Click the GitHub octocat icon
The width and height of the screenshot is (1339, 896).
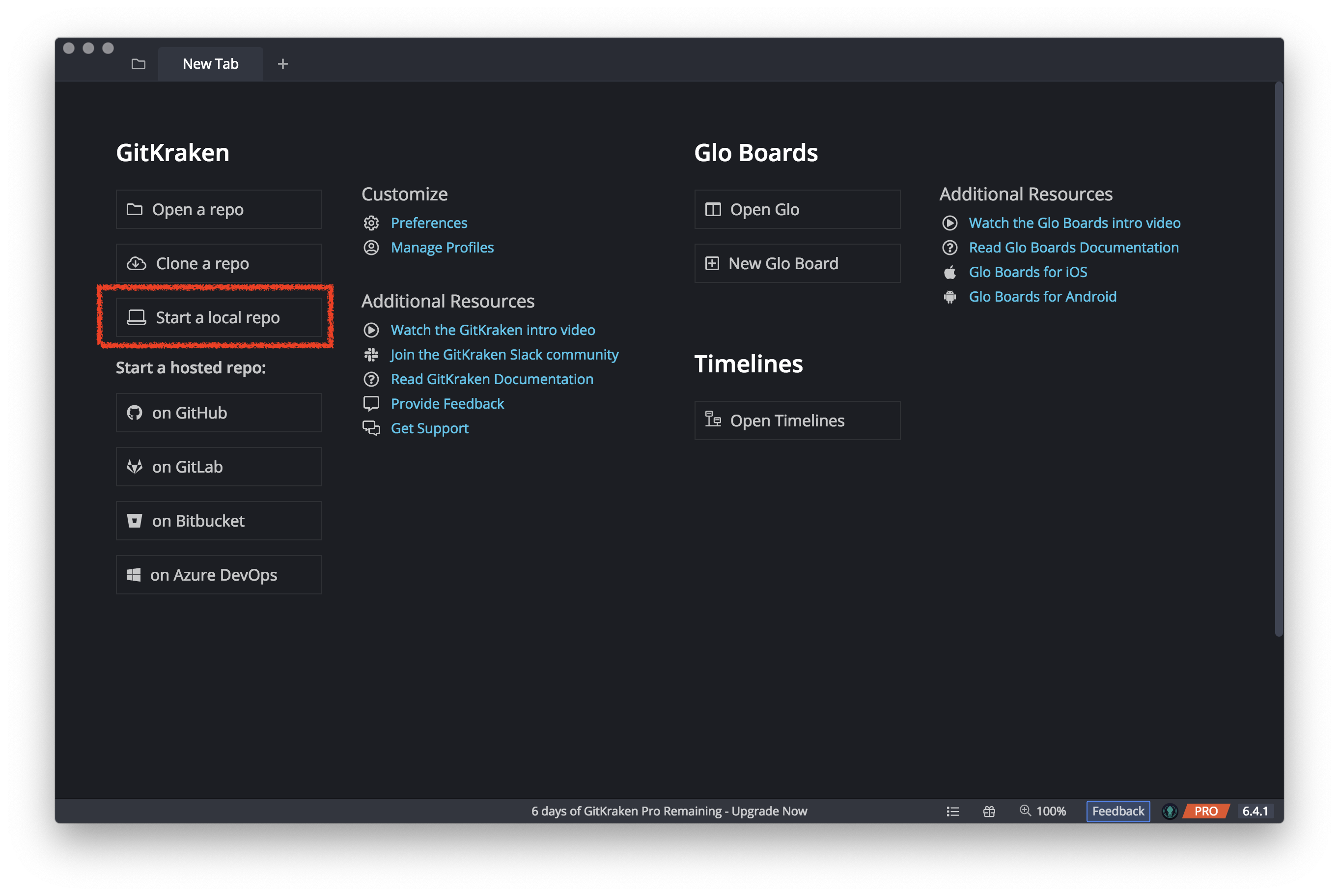click(x=134, y=413)
